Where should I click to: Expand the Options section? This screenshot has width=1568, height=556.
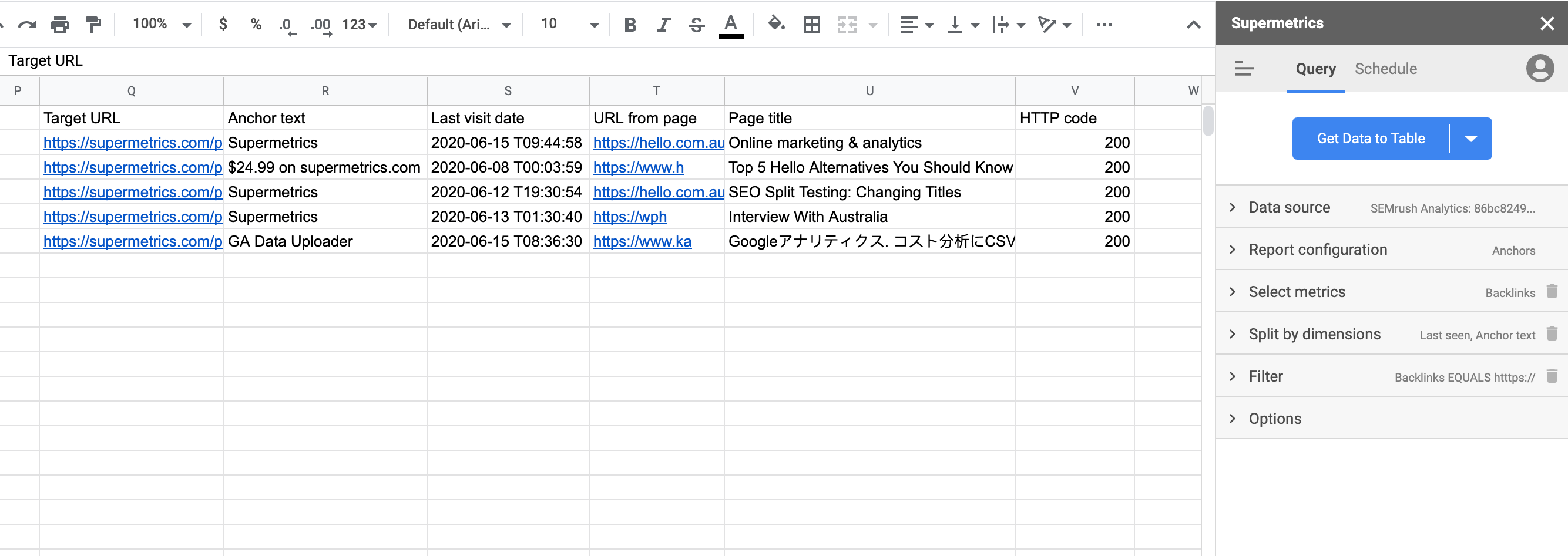tap(1392, 419)
